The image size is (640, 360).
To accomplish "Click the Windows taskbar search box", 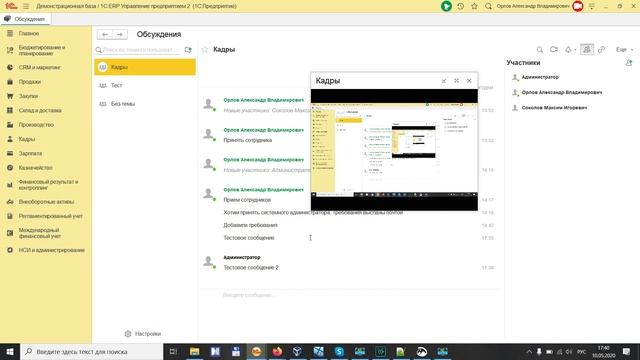I will click(x=91, y=351).
